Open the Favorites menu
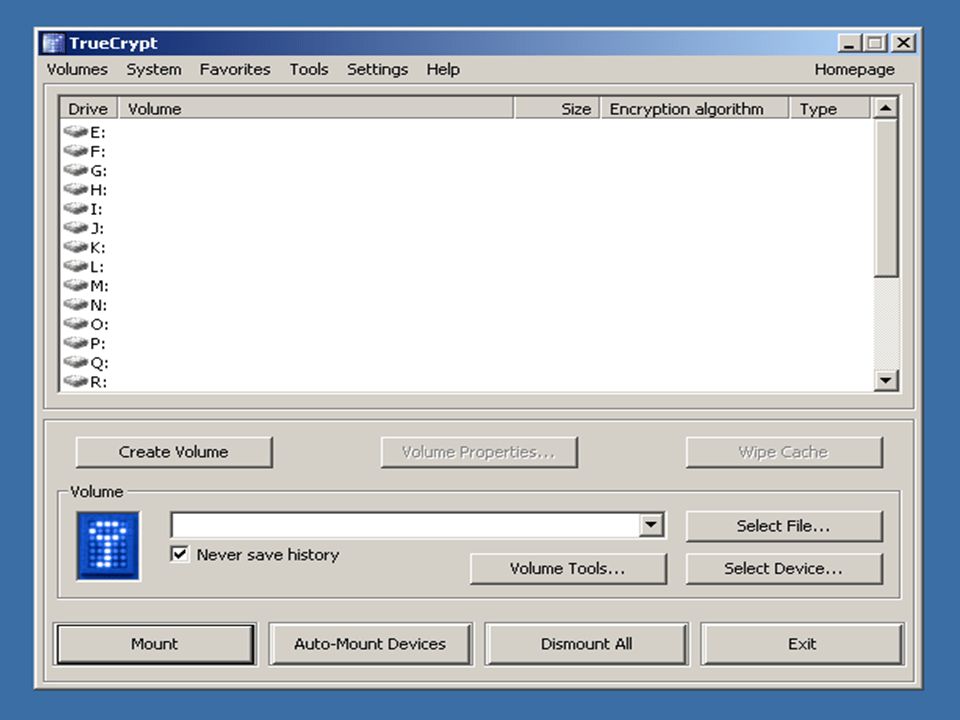 point(235,69)
